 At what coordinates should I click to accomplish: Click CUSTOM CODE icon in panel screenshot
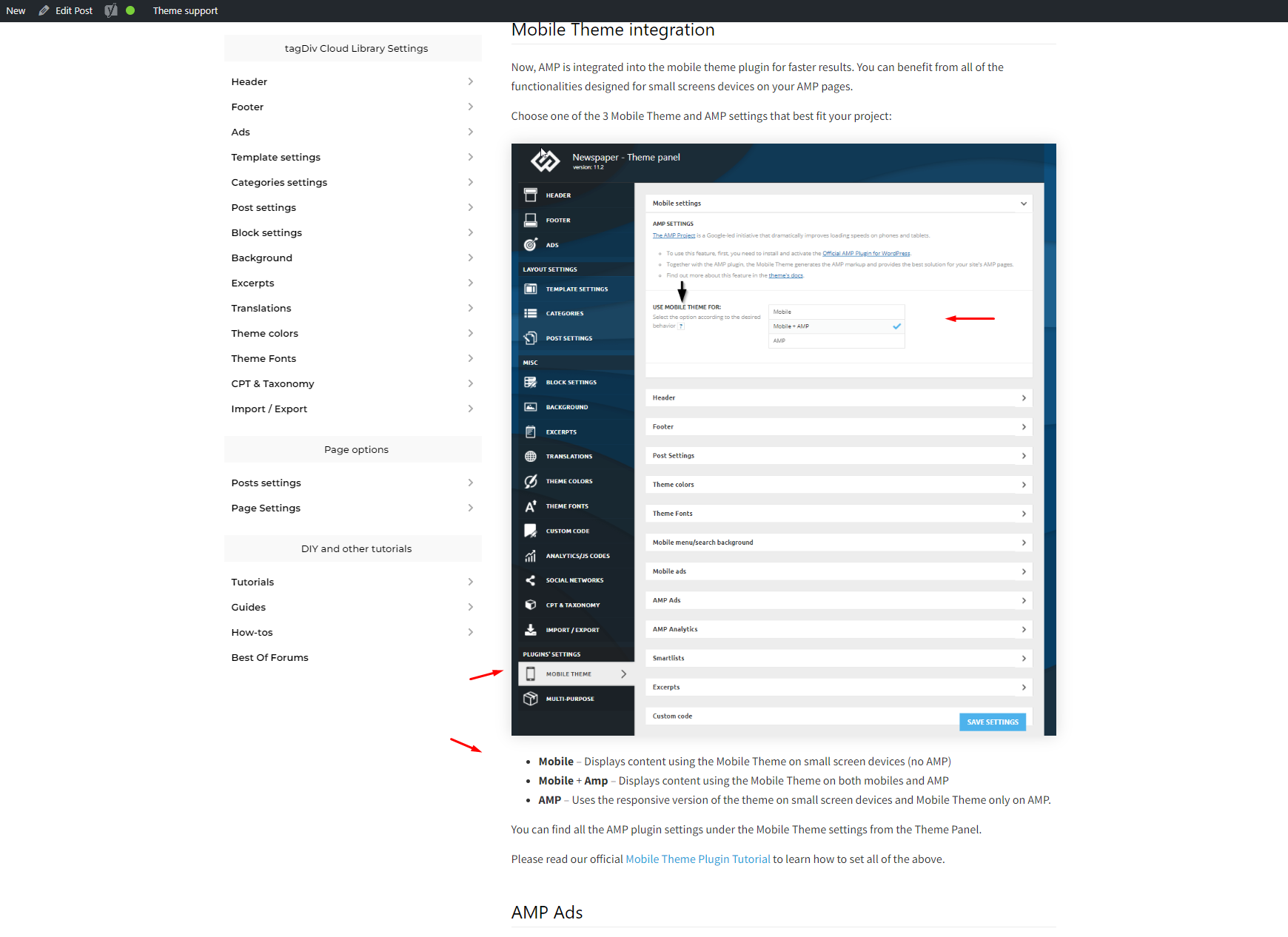[531, 531]
